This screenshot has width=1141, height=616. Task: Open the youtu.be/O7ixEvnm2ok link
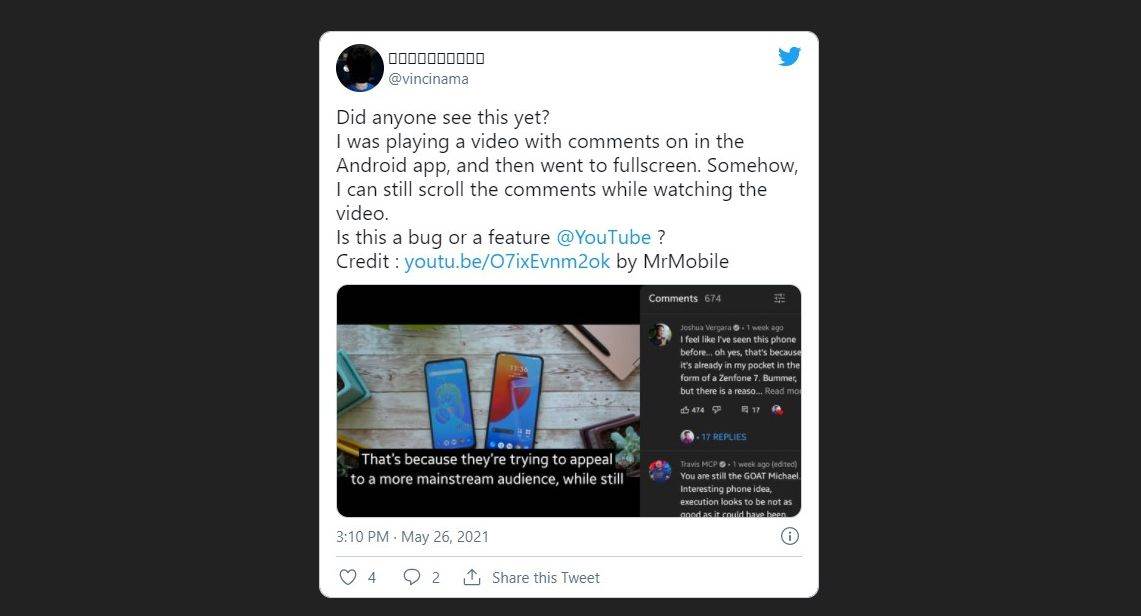pyautogui.click(x=507, y=262)
